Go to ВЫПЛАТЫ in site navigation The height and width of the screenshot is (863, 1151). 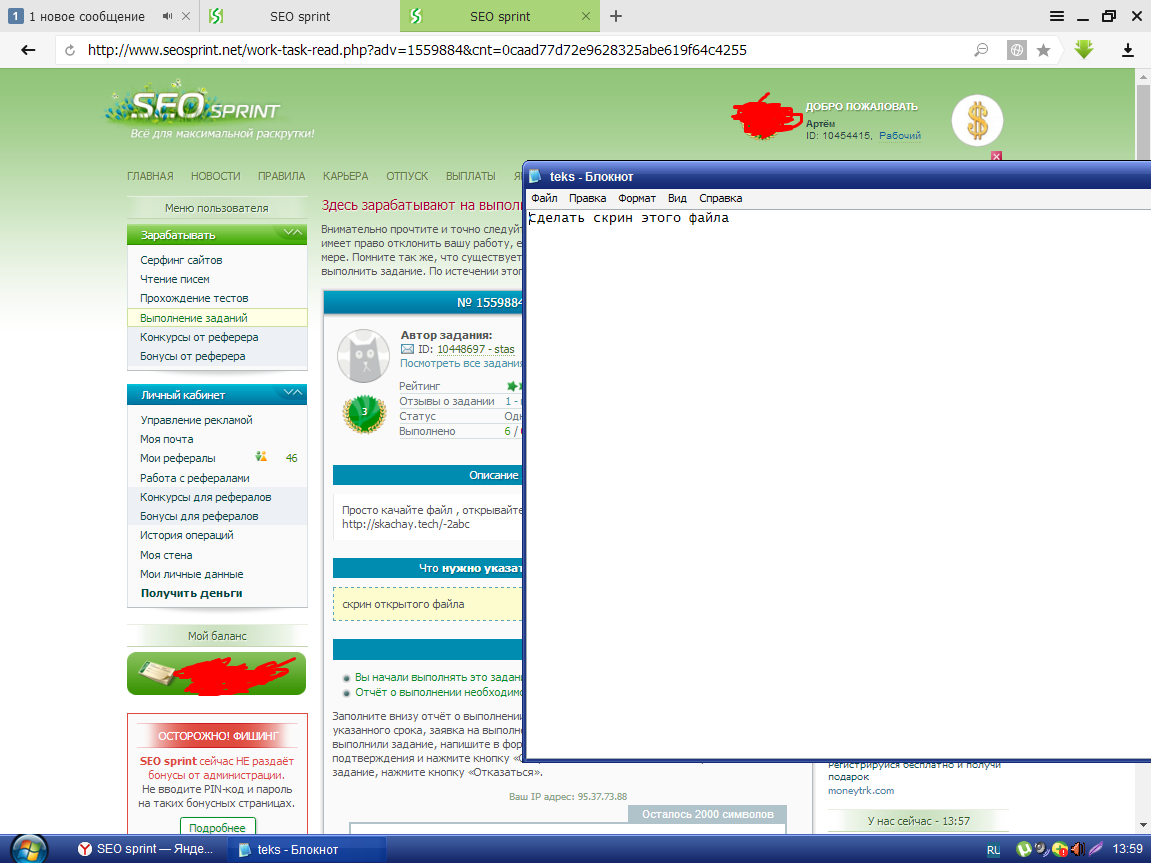[471, 176]
